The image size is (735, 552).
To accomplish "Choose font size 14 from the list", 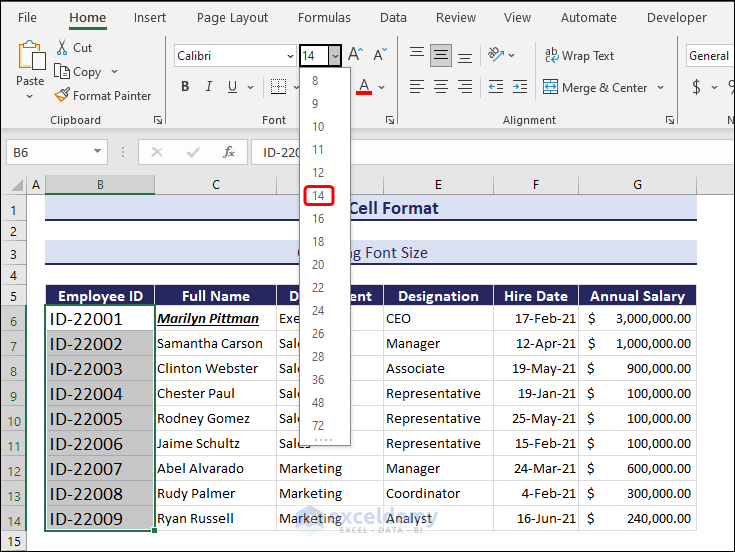I will pos(318,196).
